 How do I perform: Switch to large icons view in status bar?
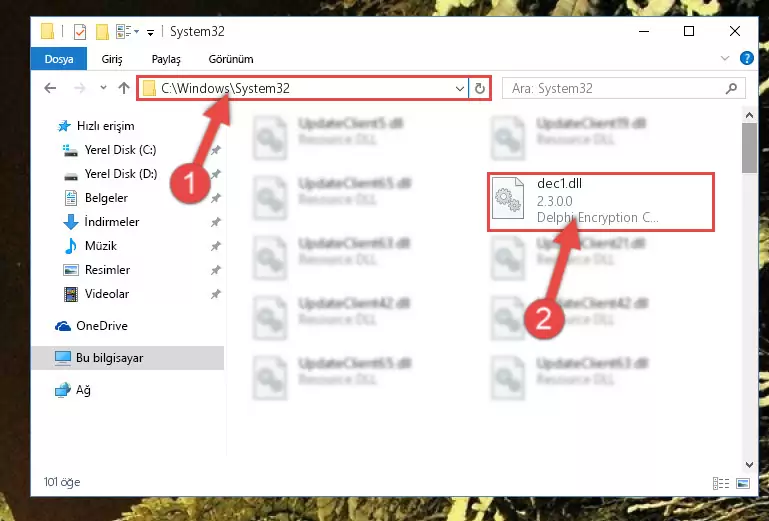[743, 483]
